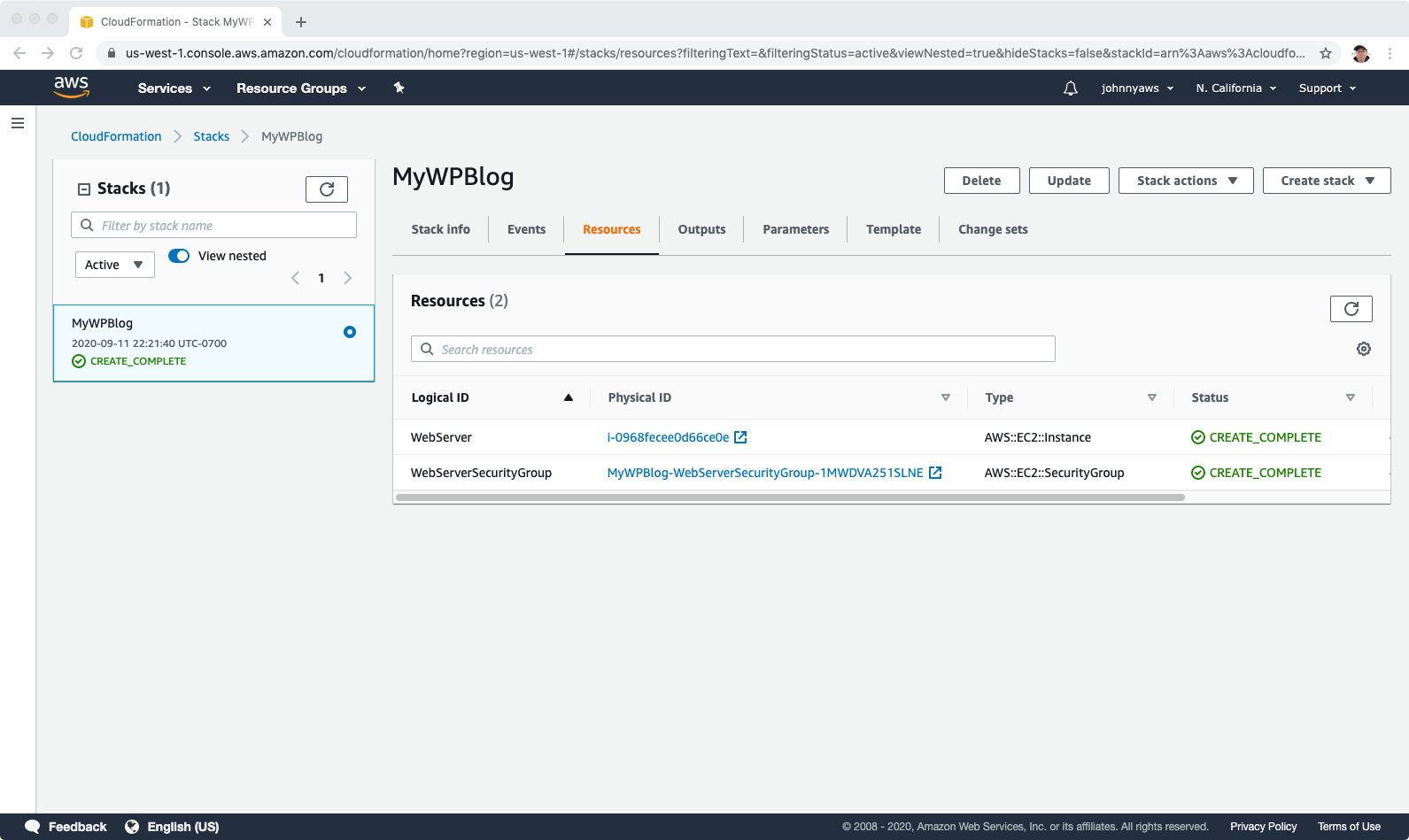Click the Search resources field
The width and height of the screenshot is (1409, 840).
pos(732,349)
